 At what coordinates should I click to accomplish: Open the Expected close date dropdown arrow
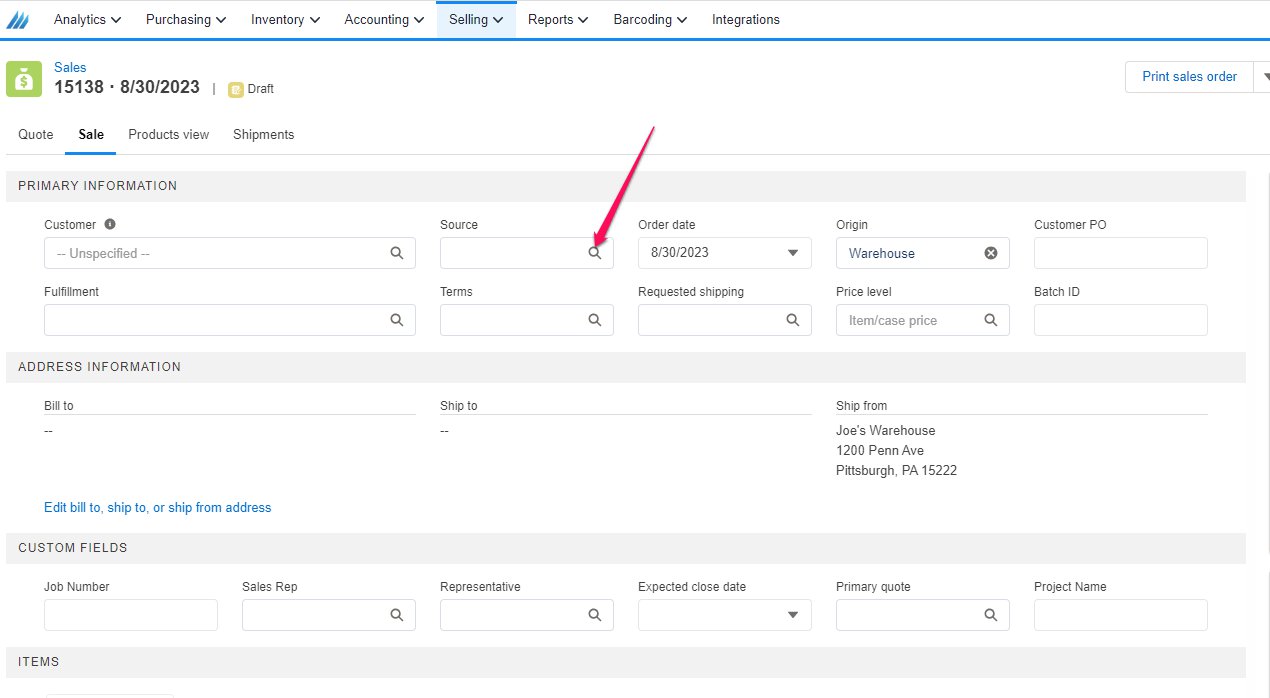point(793,615)
